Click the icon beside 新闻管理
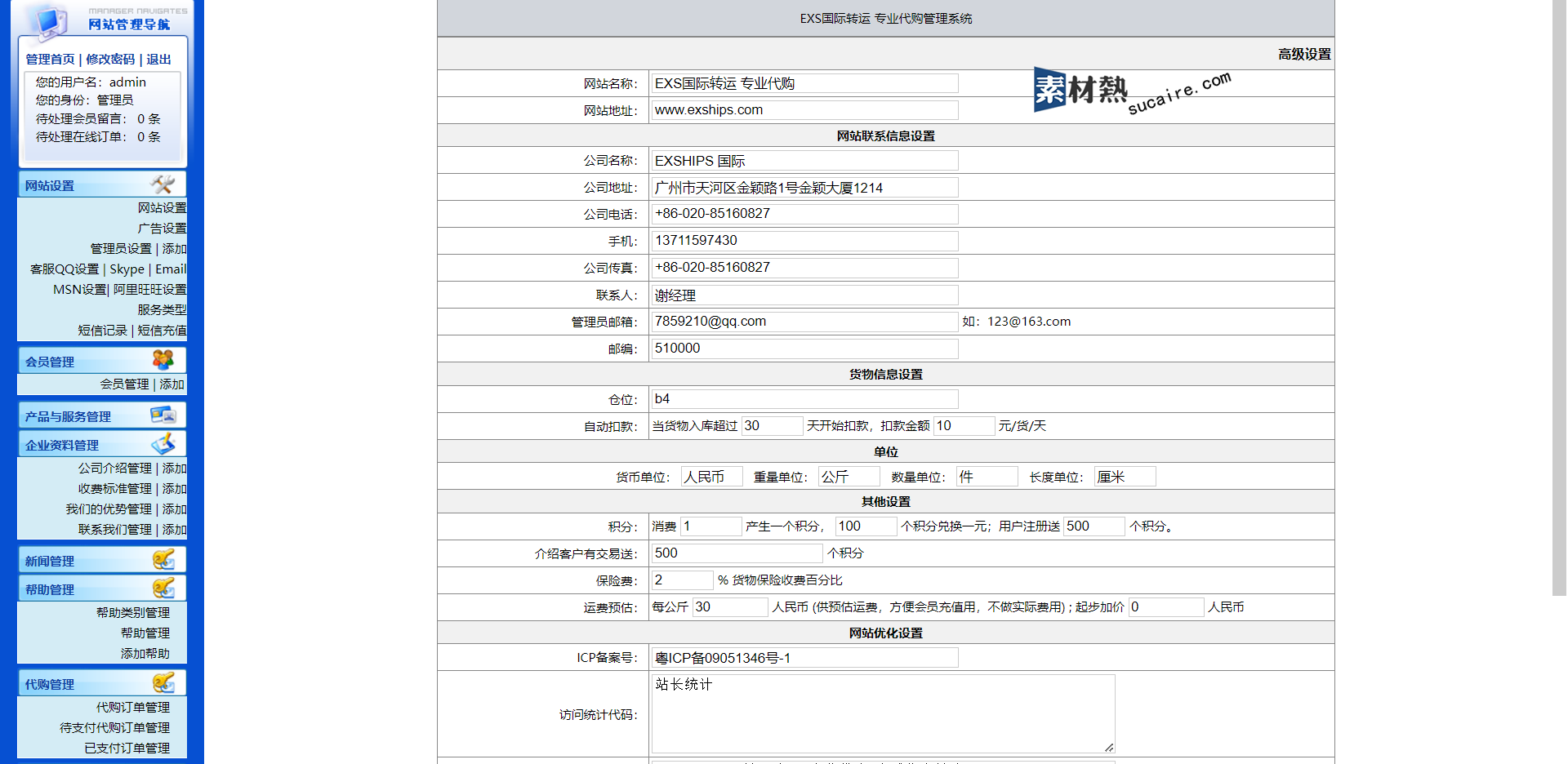The image size is (1568, 764). 163,559
